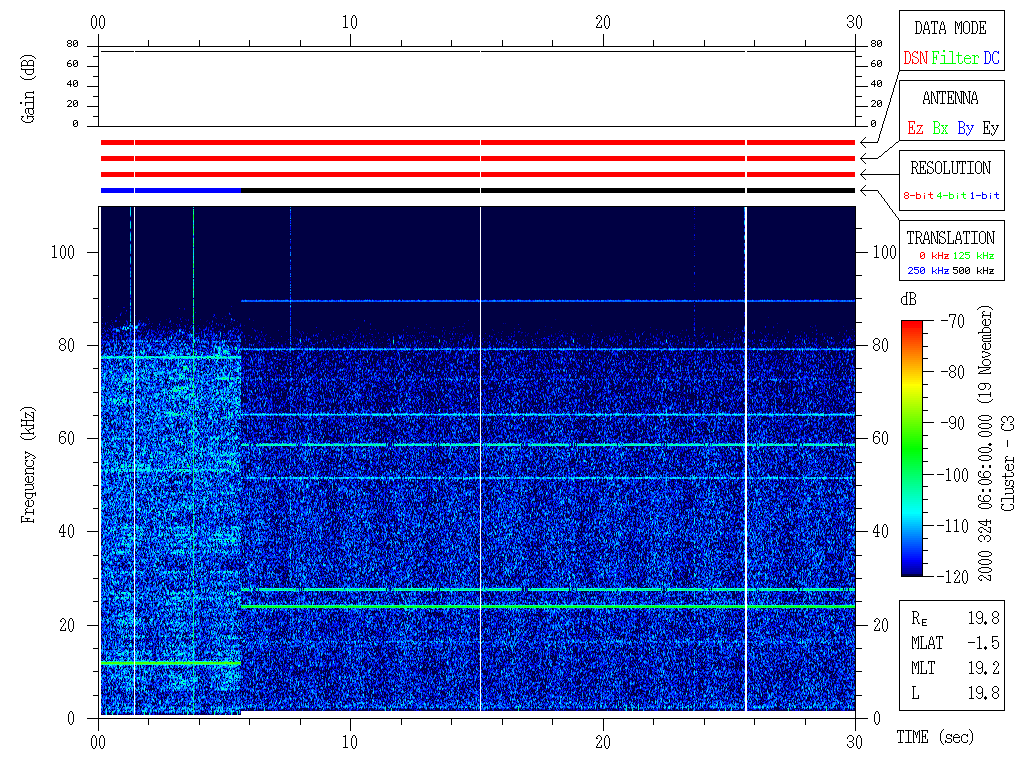Image resolution: width=1024 pixels, height=768 pixels.
Task: Select the blue By antenna label
Action: point(965,129)
